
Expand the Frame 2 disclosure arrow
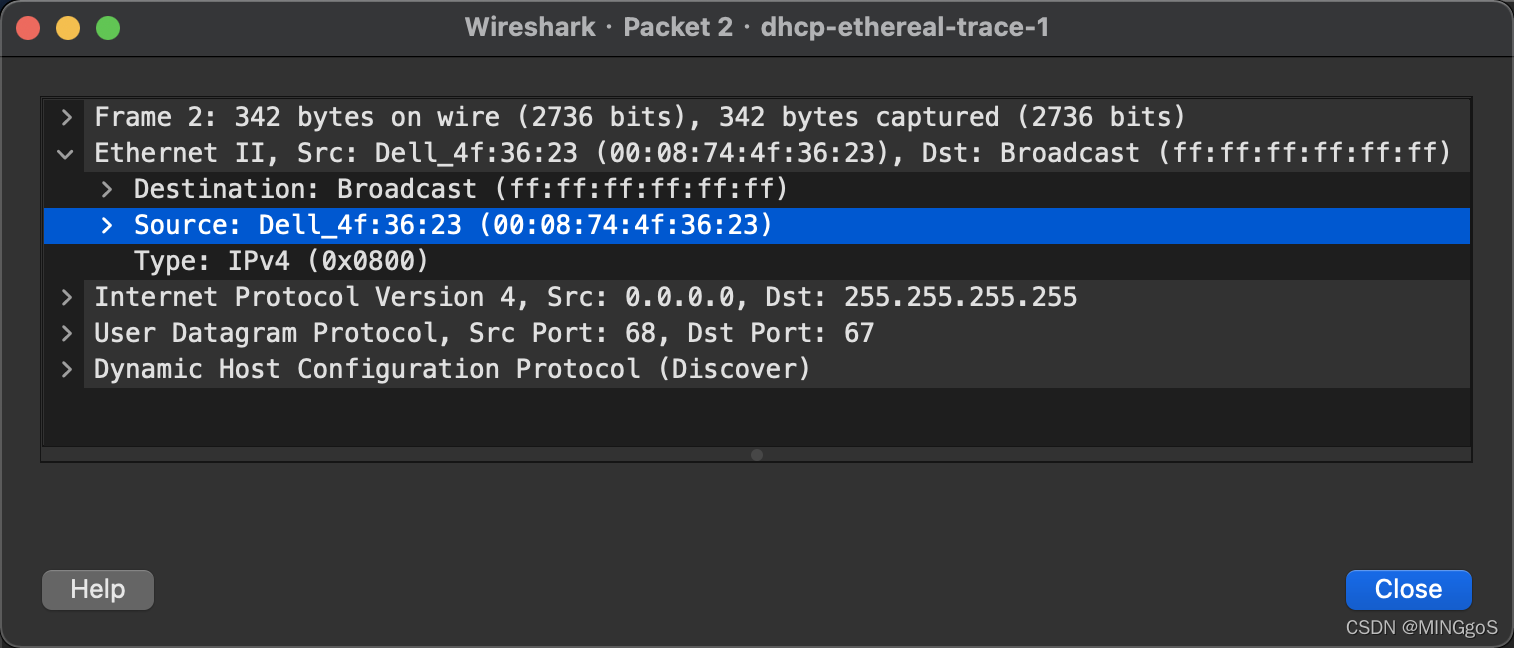(x=66, y=118)
